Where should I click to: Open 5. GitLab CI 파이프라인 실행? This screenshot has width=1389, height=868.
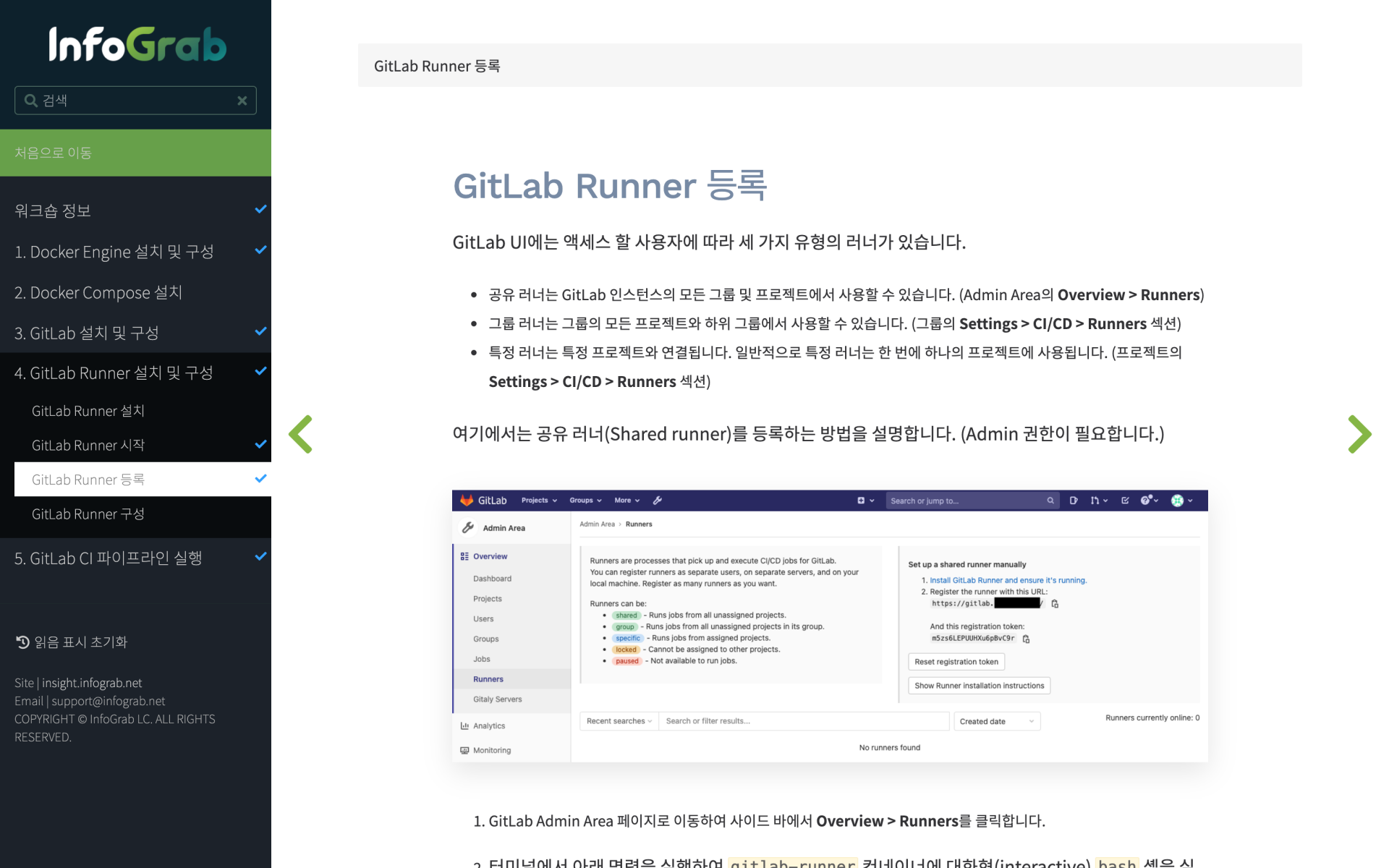click(109, 558)
